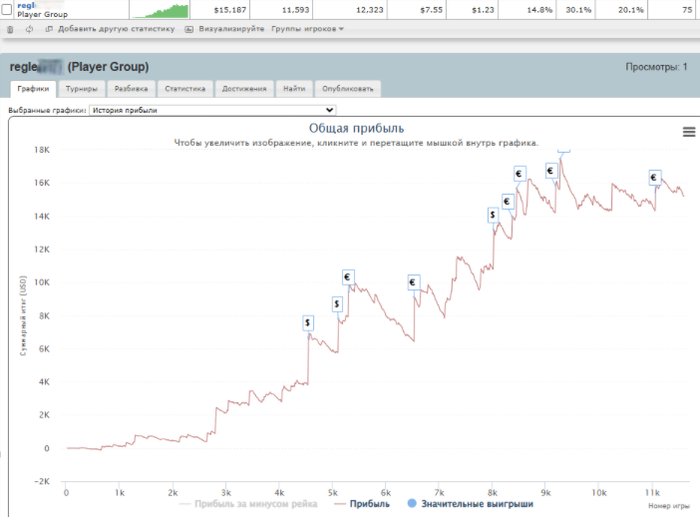Open the 'История прибыли' chart selector

click(212, 110)
